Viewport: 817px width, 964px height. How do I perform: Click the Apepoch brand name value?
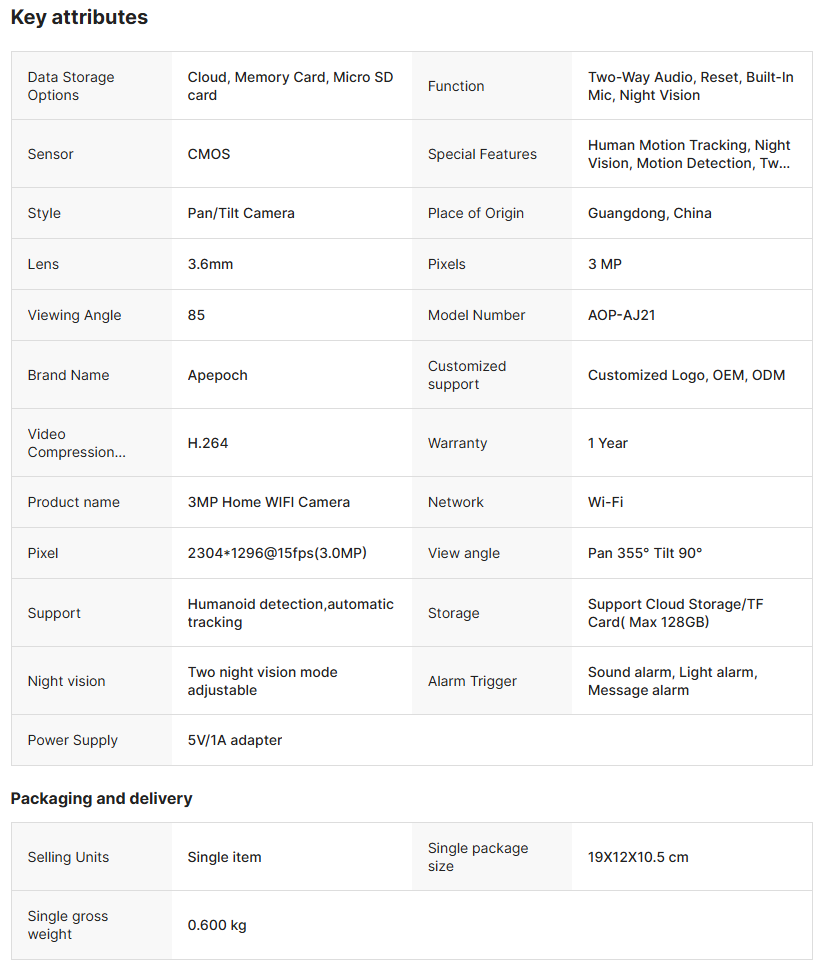217,375
